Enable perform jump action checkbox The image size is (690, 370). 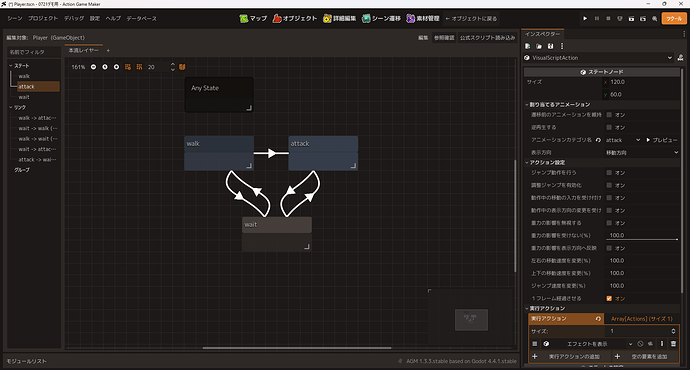click(x=609, y=172)
